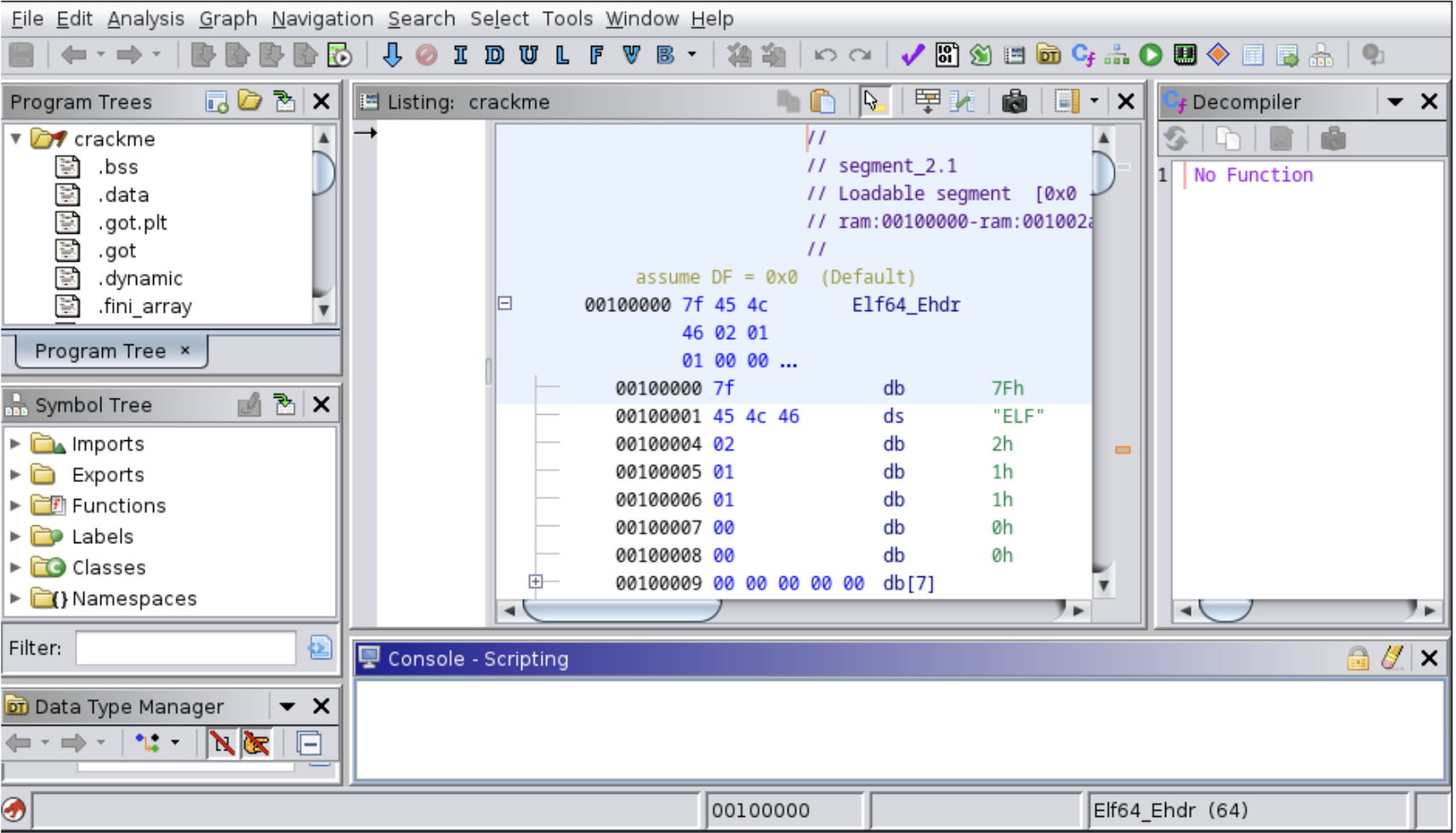Image resolution: width=1456 pixels, height=833 pixels.
Task: Click the down-arrow Go To icon
Action: [391, 55]
